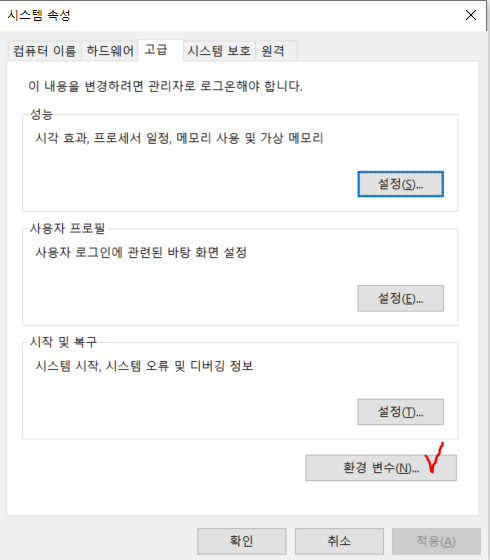Open 성능 settings with 설정(S) button

tap(401, 184)
